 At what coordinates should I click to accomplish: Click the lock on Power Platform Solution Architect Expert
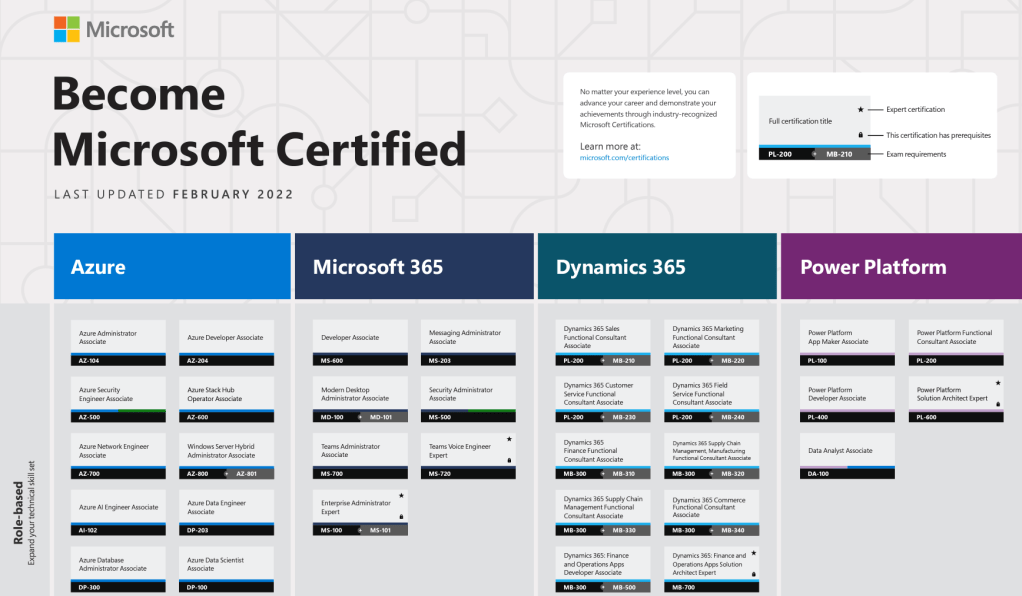[x=998, y=404]
